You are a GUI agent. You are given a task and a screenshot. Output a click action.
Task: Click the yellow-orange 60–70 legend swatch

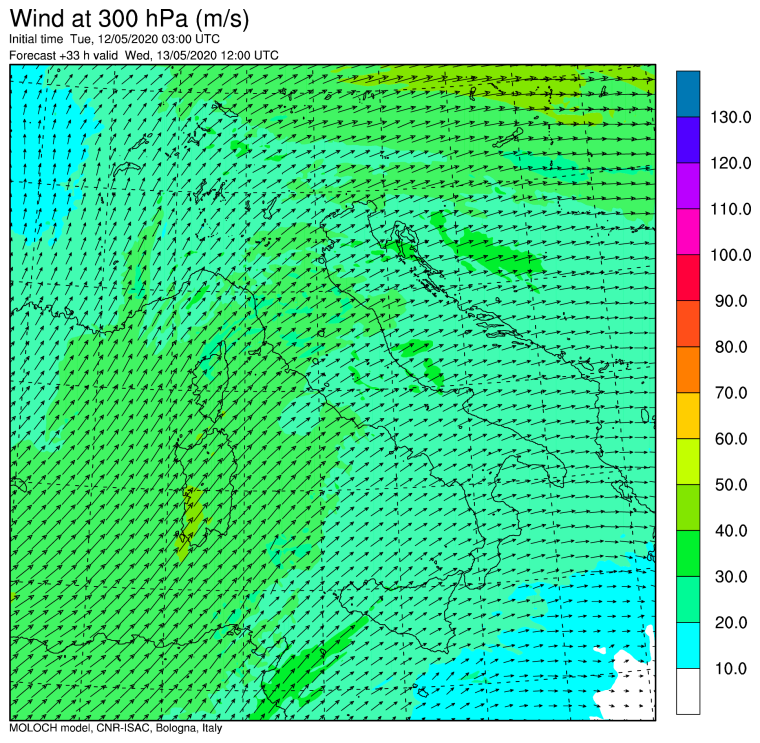(x=688, y=416)
